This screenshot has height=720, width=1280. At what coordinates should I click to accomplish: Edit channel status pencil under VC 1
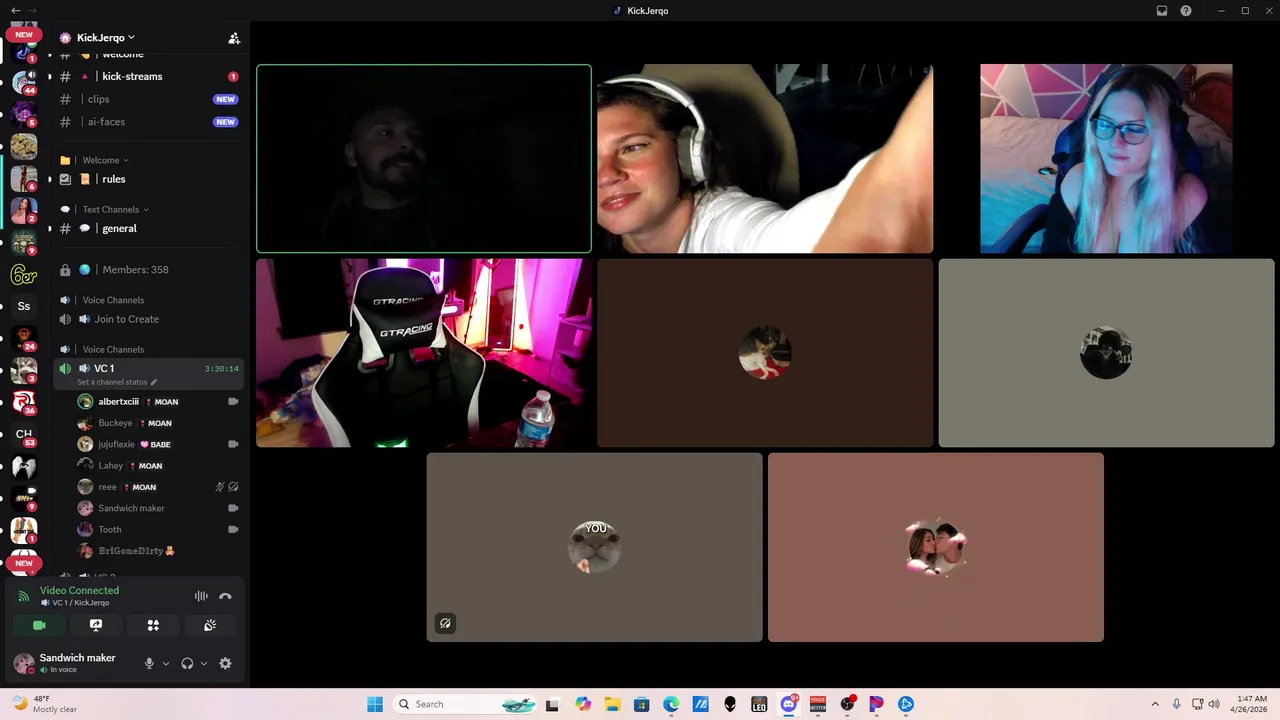153,382
